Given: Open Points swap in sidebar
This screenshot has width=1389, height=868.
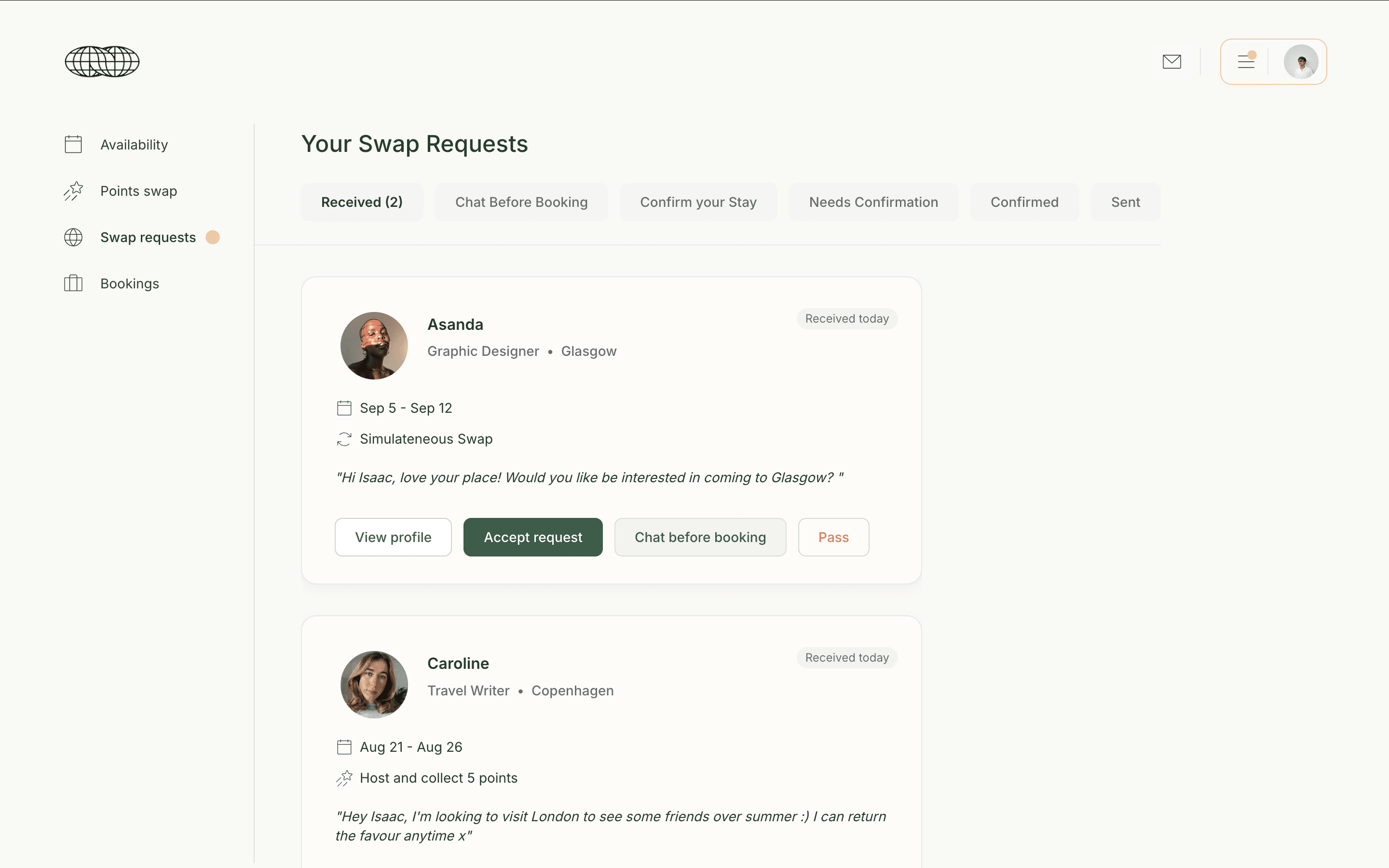Looking at the screenshot, I should (138, 191).
